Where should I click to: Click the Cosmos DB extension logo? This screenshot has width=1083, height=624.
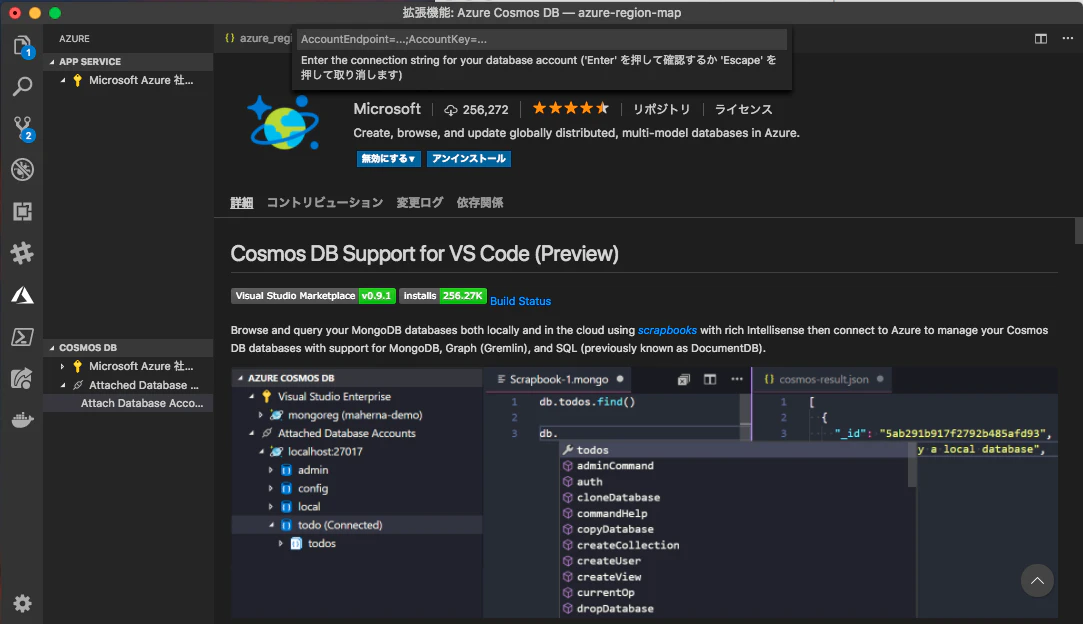click(x=284, y=122)
